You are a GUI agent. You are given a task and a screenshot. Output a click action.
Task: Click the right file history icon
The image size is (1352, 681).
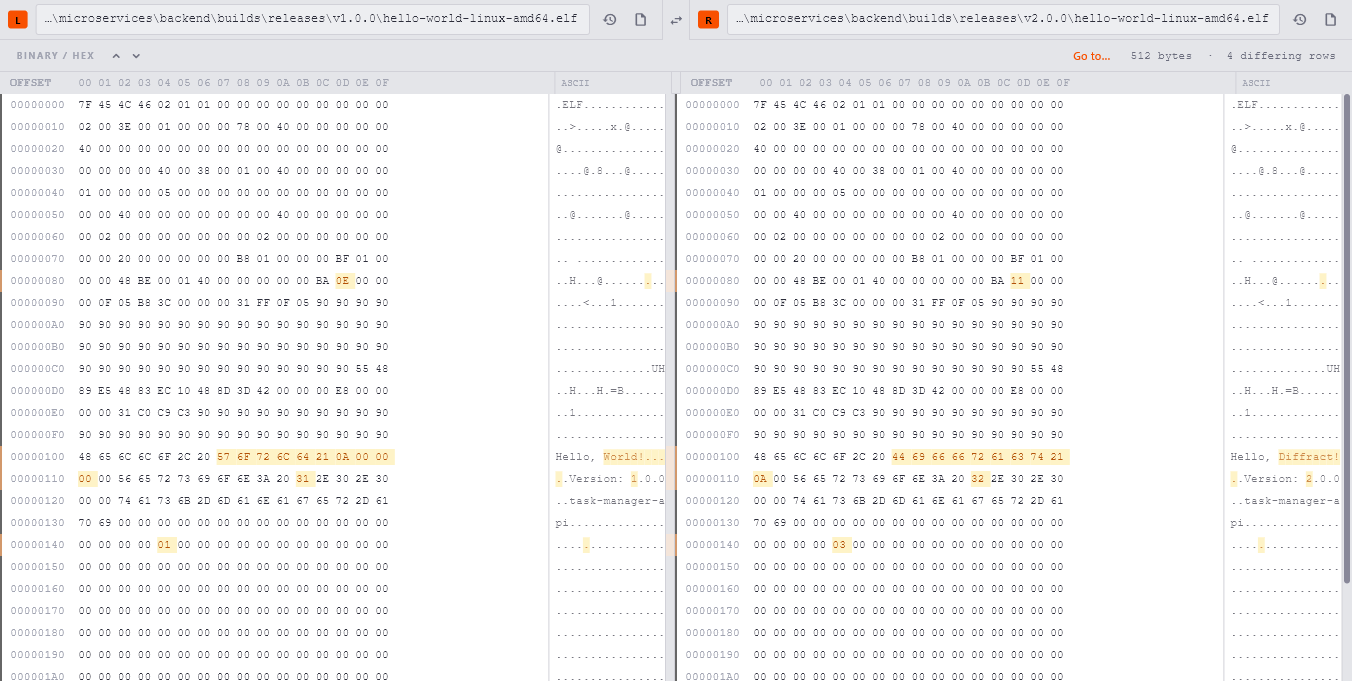tap(1299, 20)
